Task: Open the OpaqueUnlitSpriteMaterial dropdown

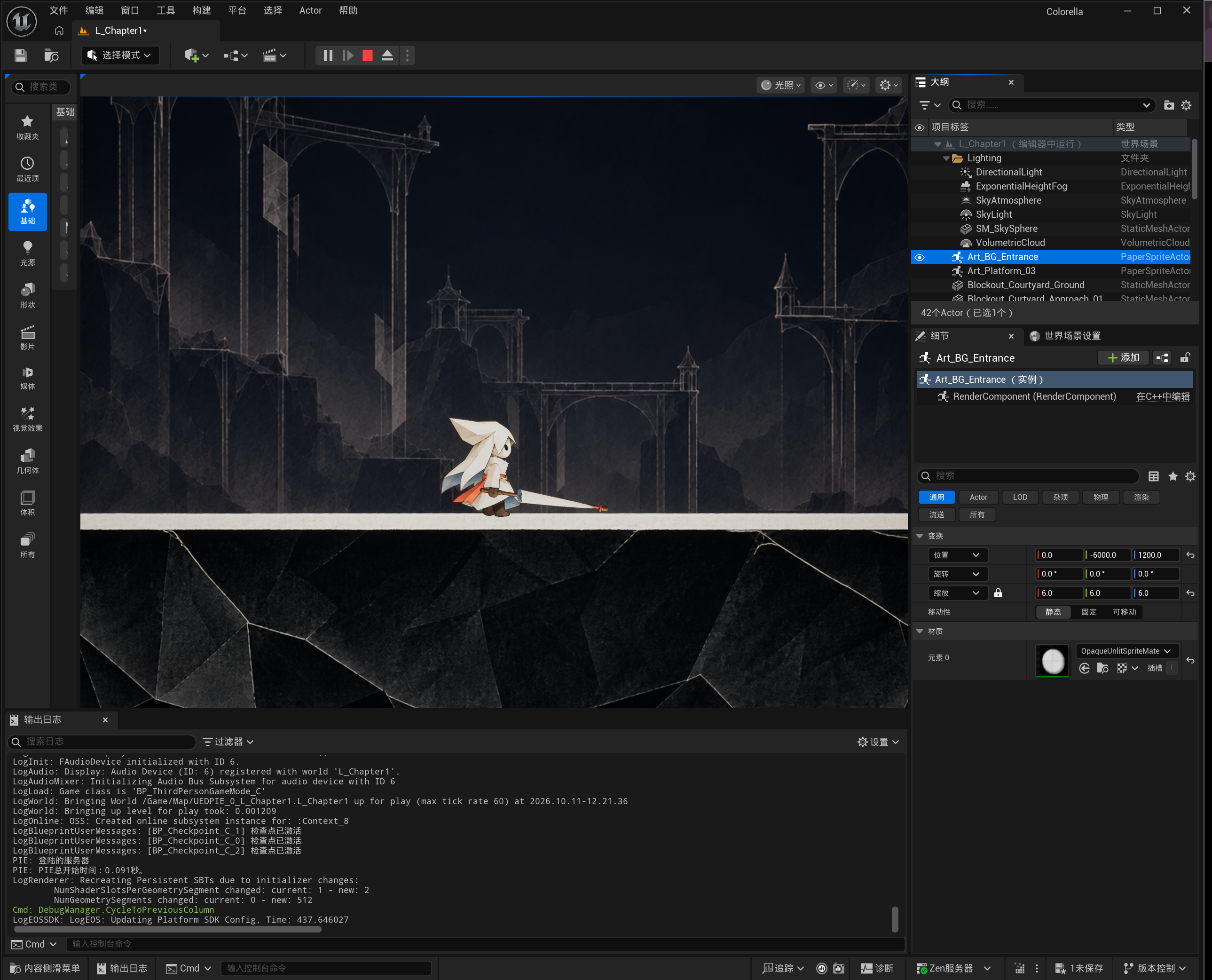Action: tap(1126, 651)
